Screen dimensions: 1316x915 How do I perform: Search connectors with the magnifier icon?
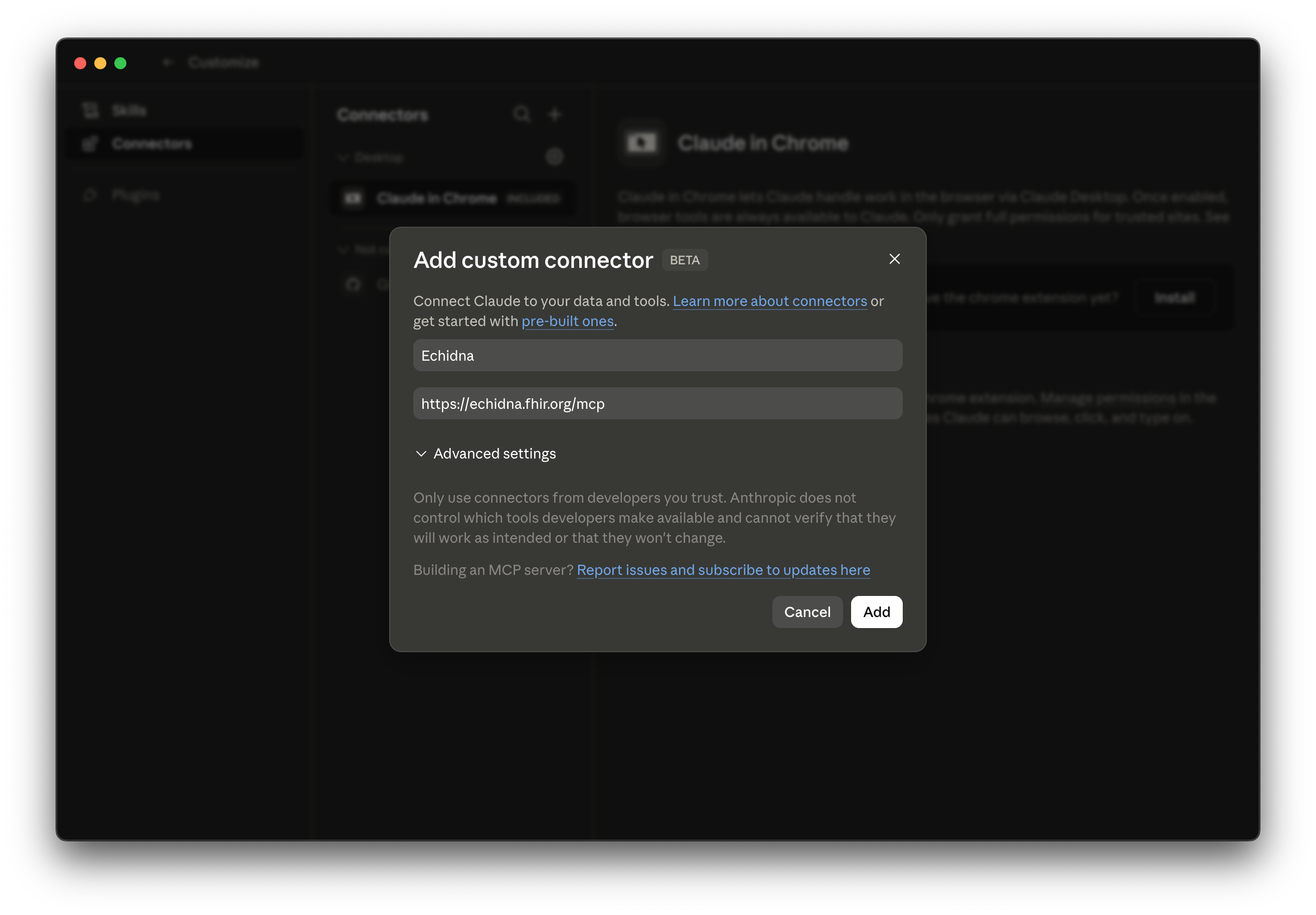click(522, 114)
